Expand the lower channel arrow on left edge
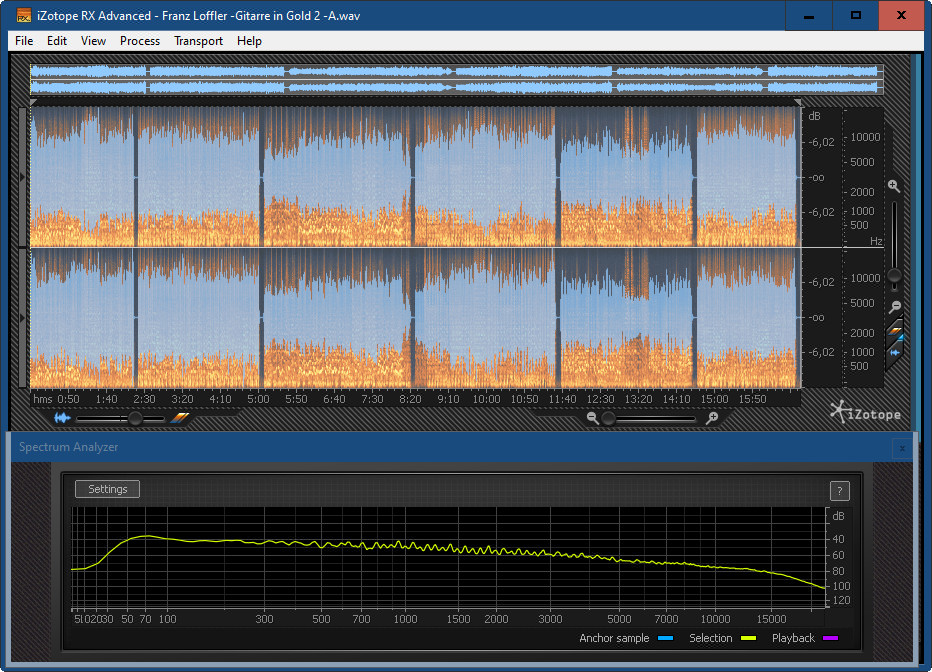 (x=24, y=317)
